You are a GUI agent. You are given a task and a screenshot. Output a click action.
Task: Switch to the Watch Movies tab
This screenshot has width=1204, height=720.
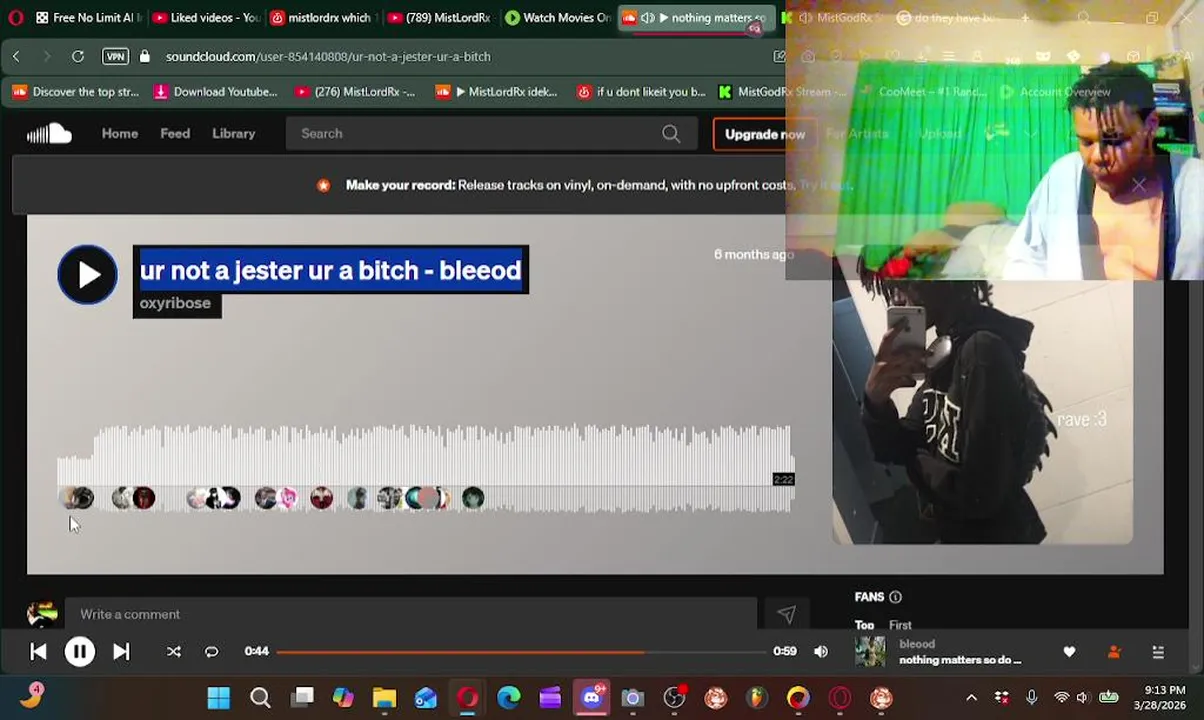point(557,18)
